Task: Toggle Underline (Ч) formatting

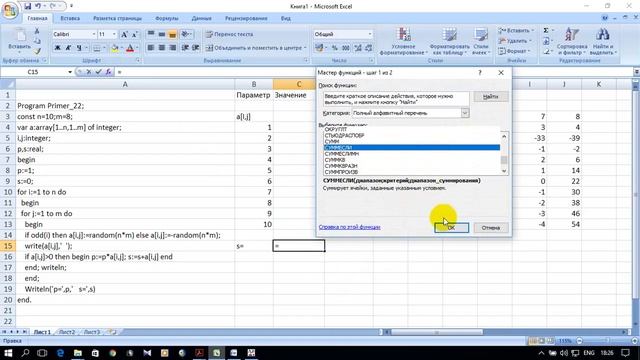Action: pyautogui.click(x=79, y=48)
